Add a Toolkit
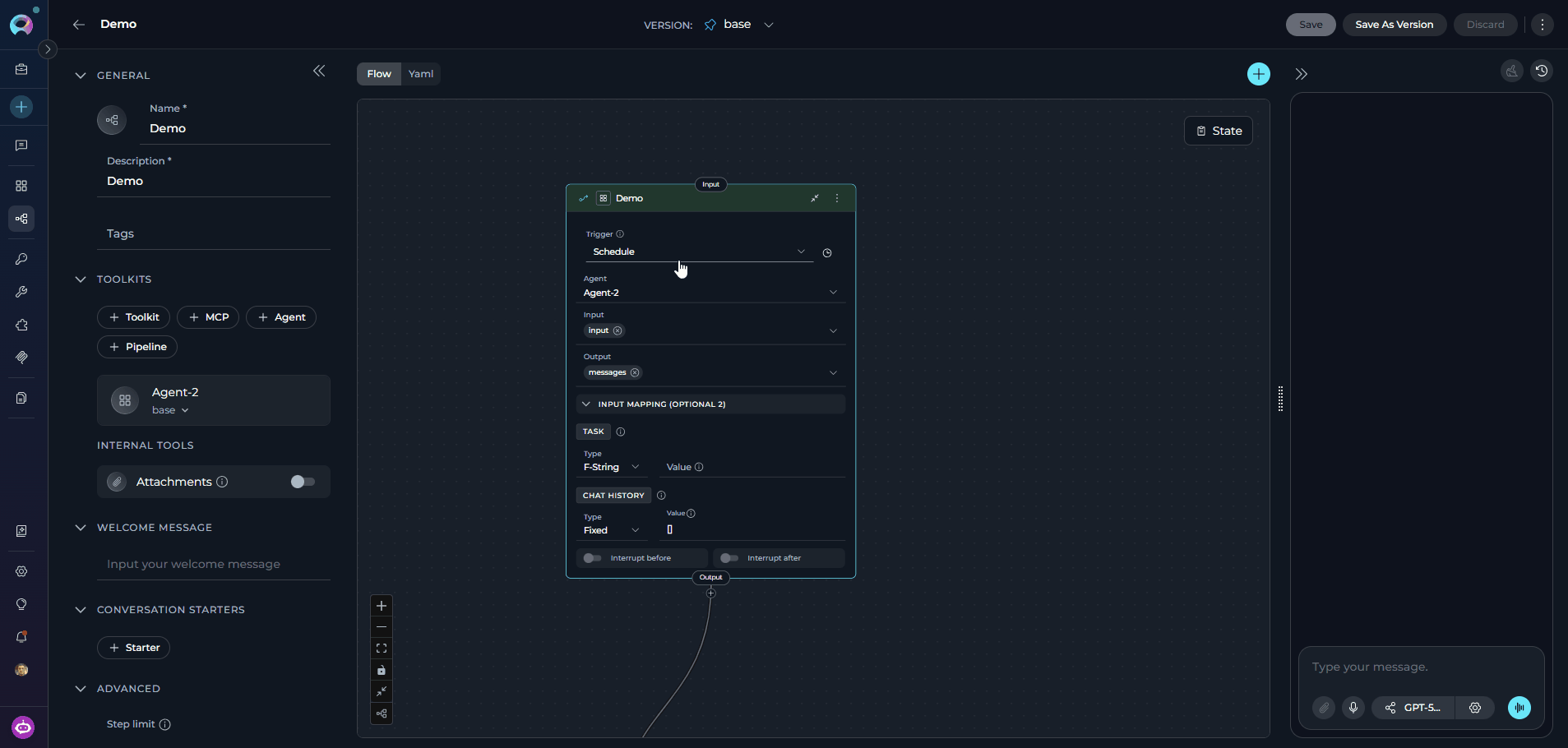This screenshot has width=1568, height=748. click(x=134, y=317)
